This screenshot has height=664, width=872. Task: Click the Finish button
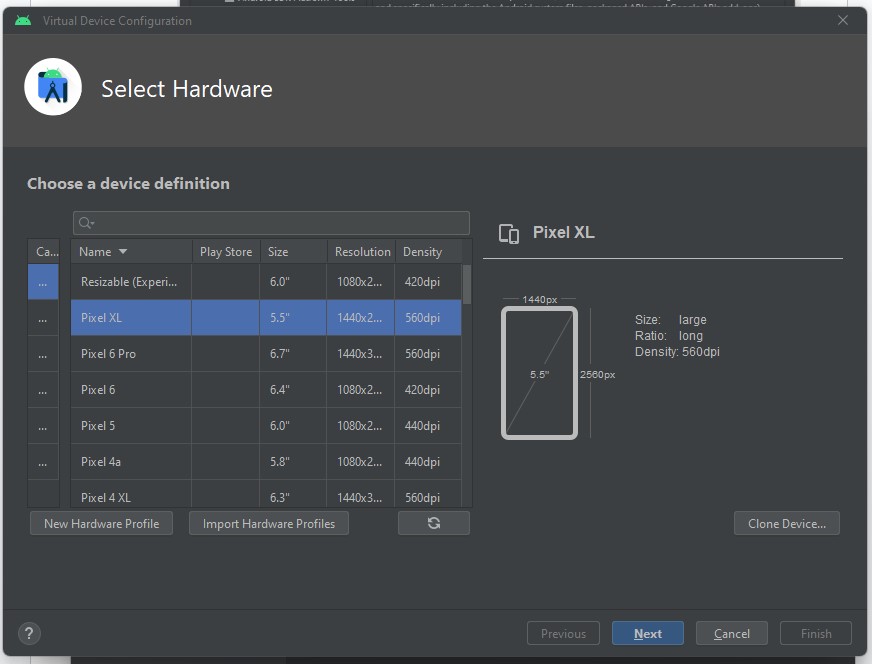tap(816, 633)
